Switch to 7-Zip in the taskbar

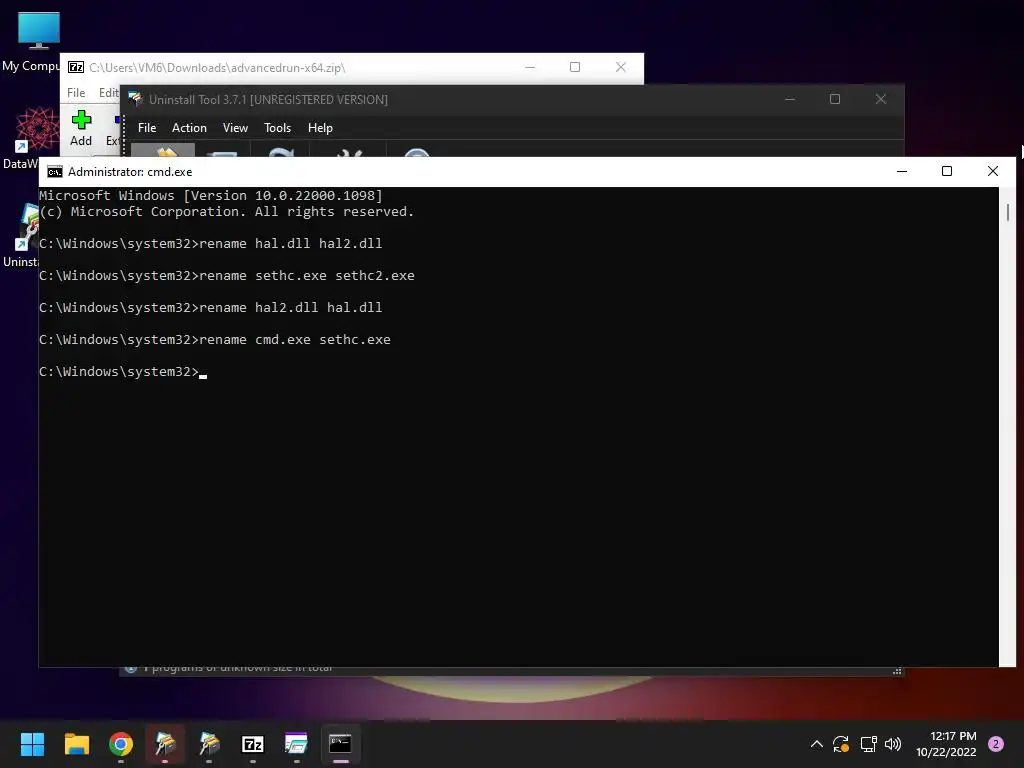click(253, 744)
